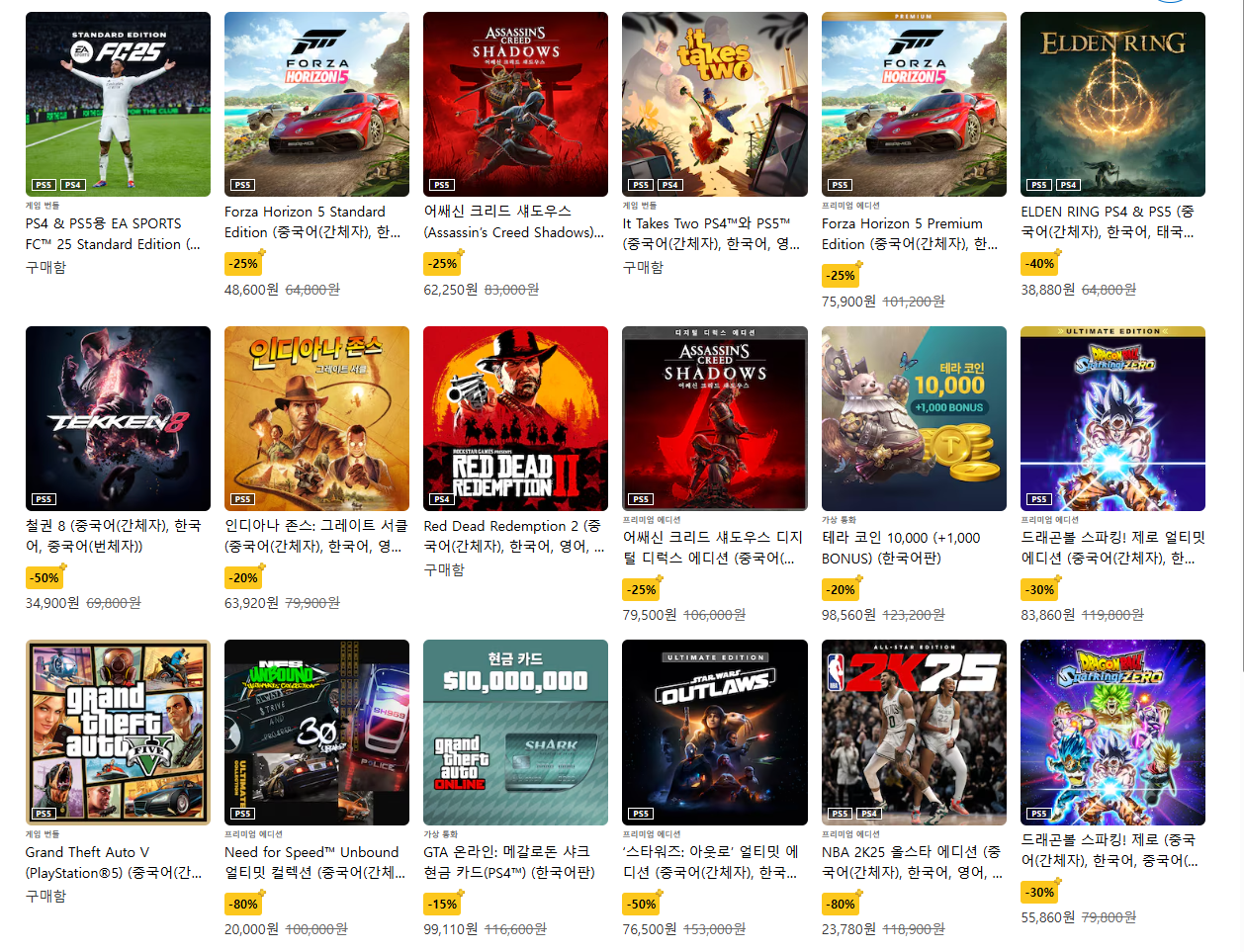Open the Tera Coin 10,000 bonus item image

[914, 418]
